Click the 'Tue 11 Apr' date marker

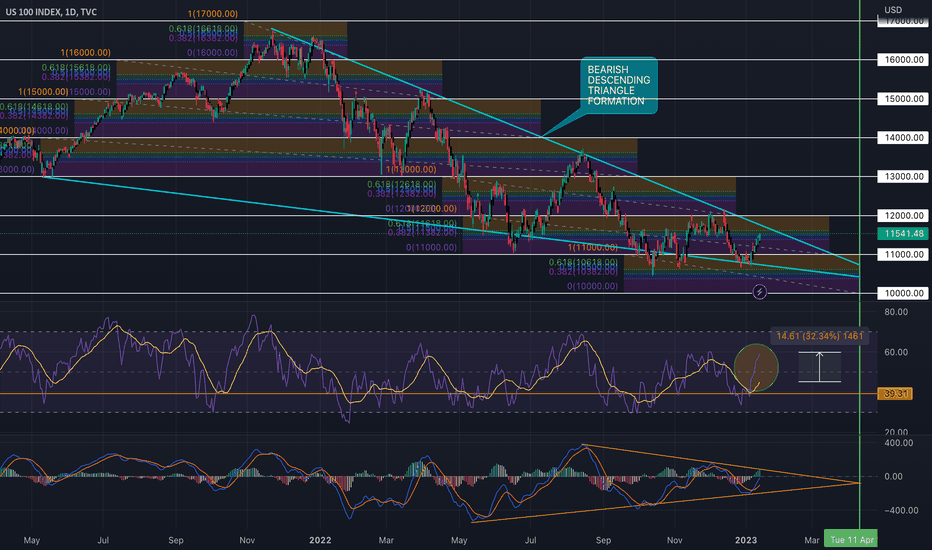coord(851,540)
